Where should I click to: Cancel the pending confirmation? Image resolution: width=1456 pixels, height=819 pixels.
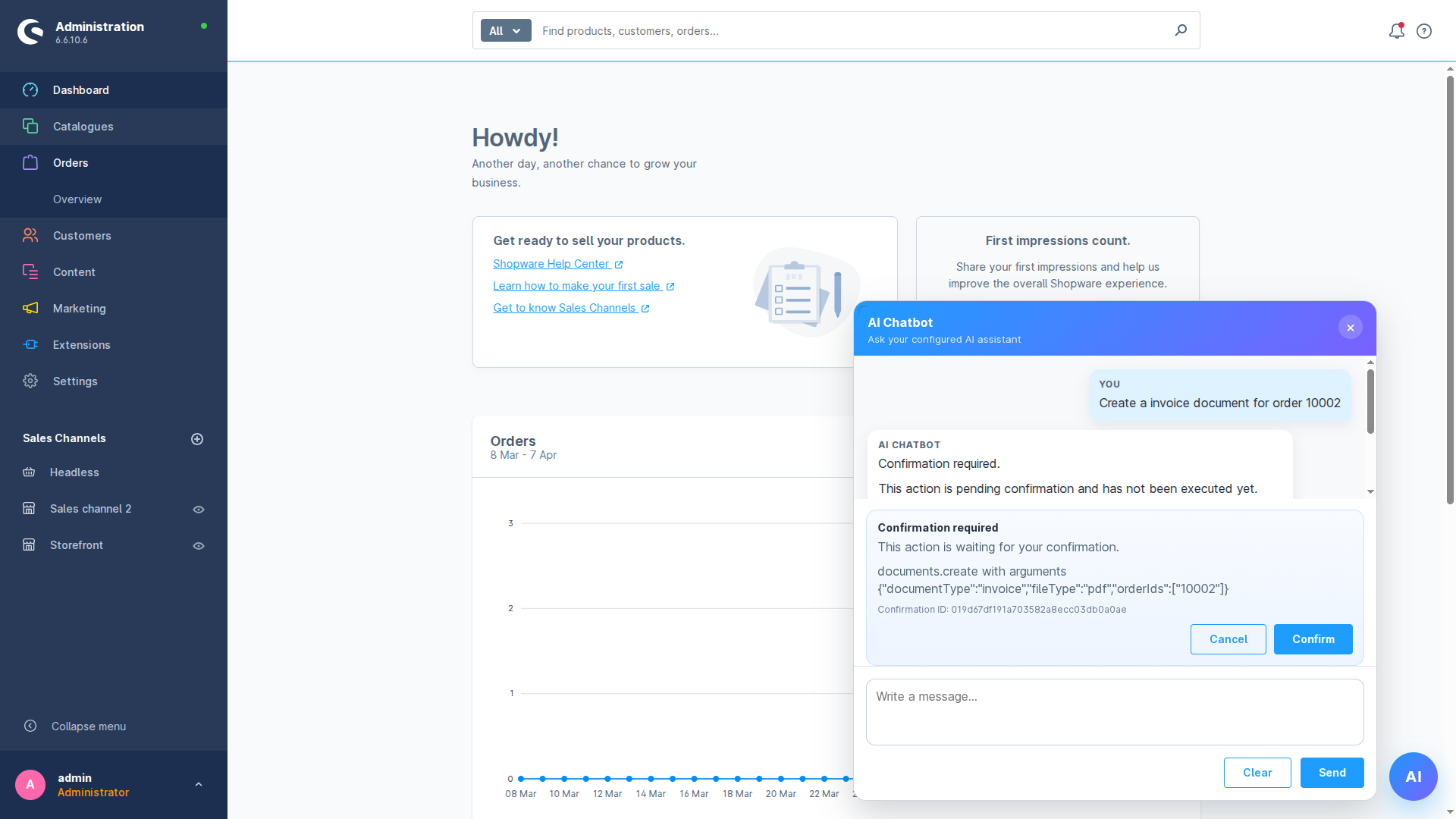click(x=1228, y=639)
